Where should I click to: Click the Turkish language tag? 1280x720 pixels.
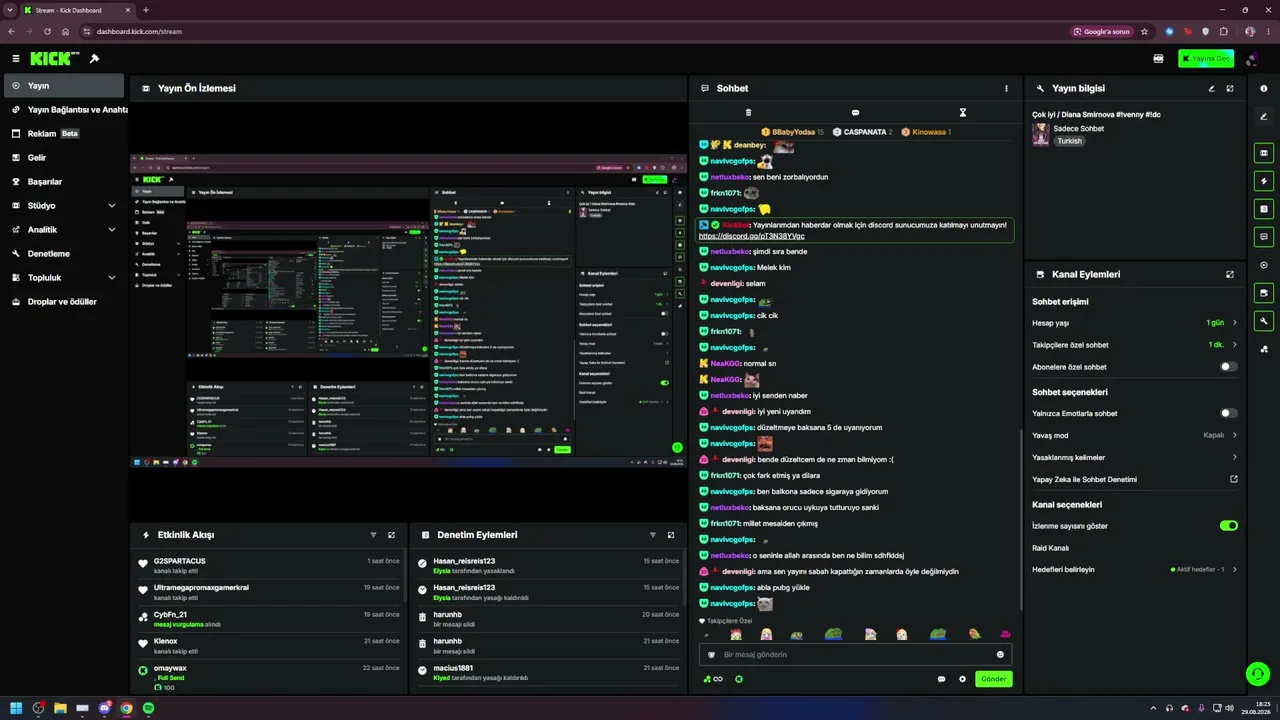pos(1070,141)
